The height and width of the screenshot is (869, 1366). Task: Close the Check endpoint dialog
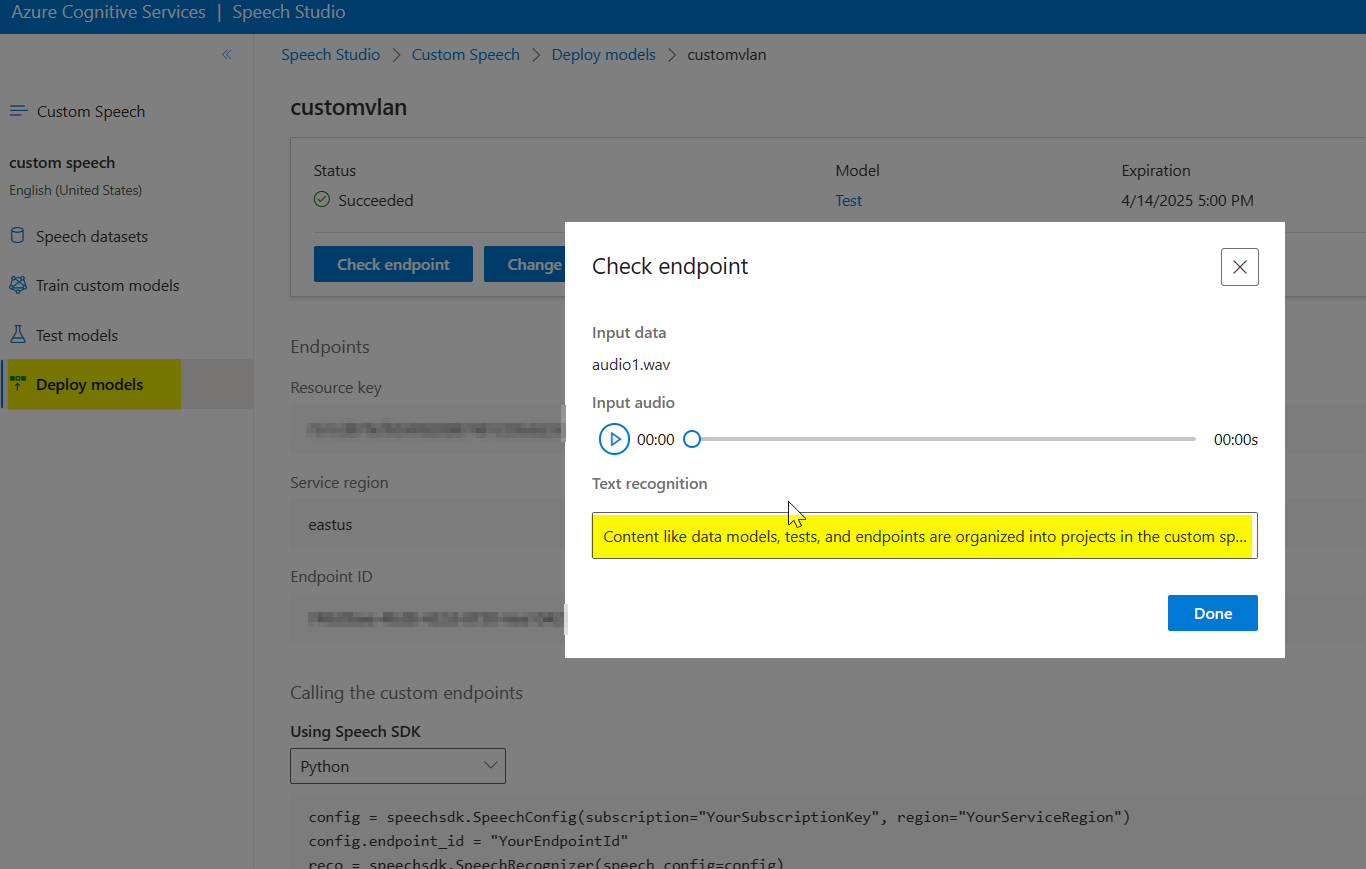pos(1240,267)
